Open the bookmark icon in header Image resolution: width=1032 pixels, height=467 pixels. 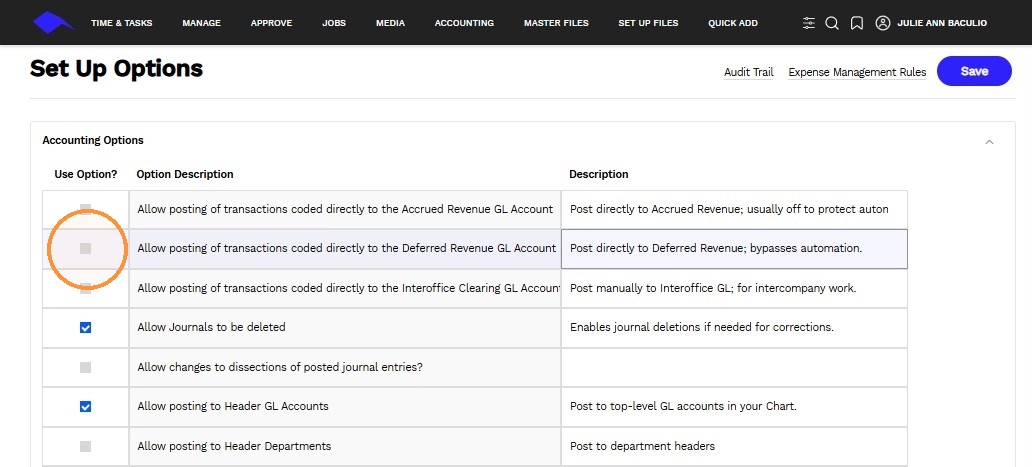coord(856,23)
